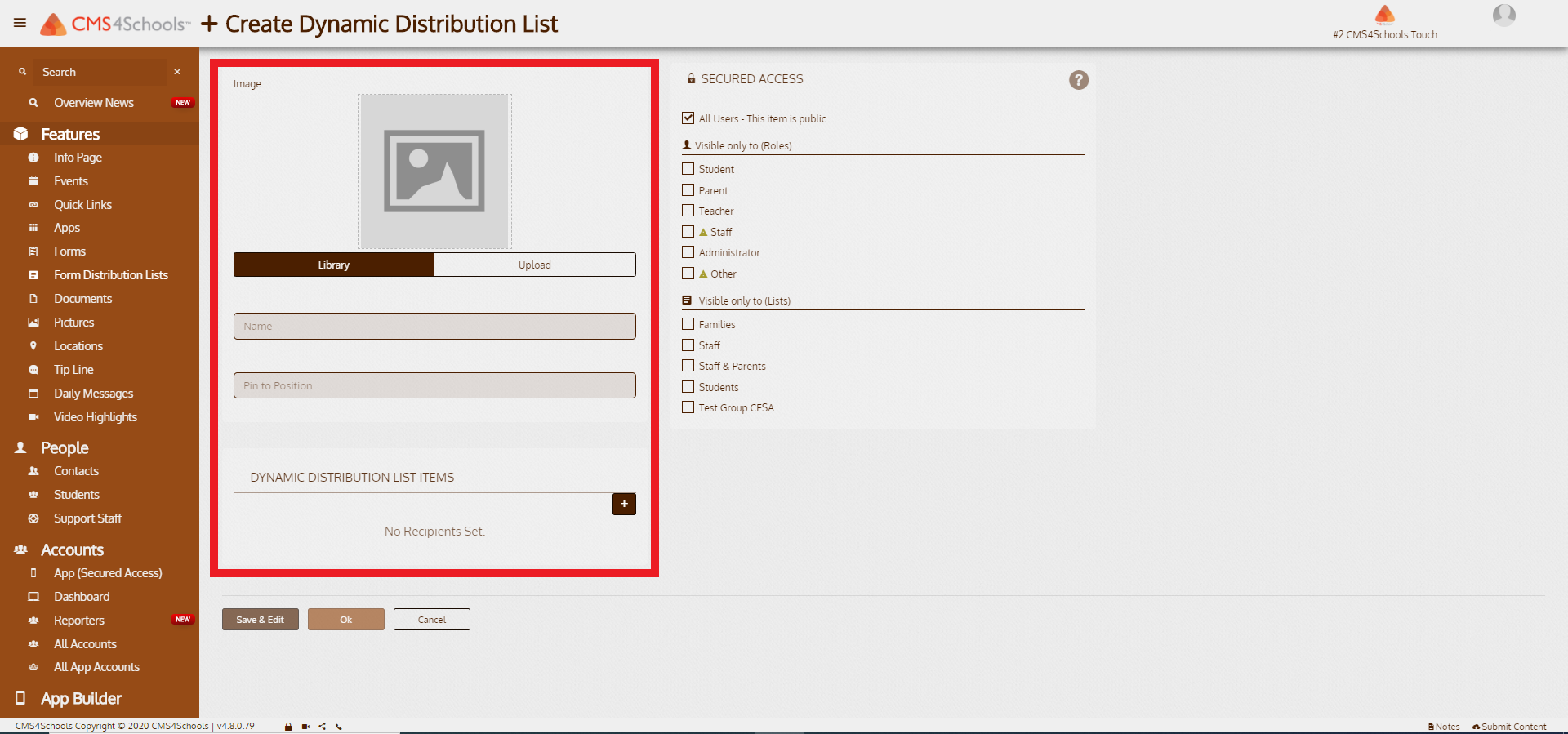Click the Cancel button
The height and width of the screenshot is (734, 1568).
(432, 620)
